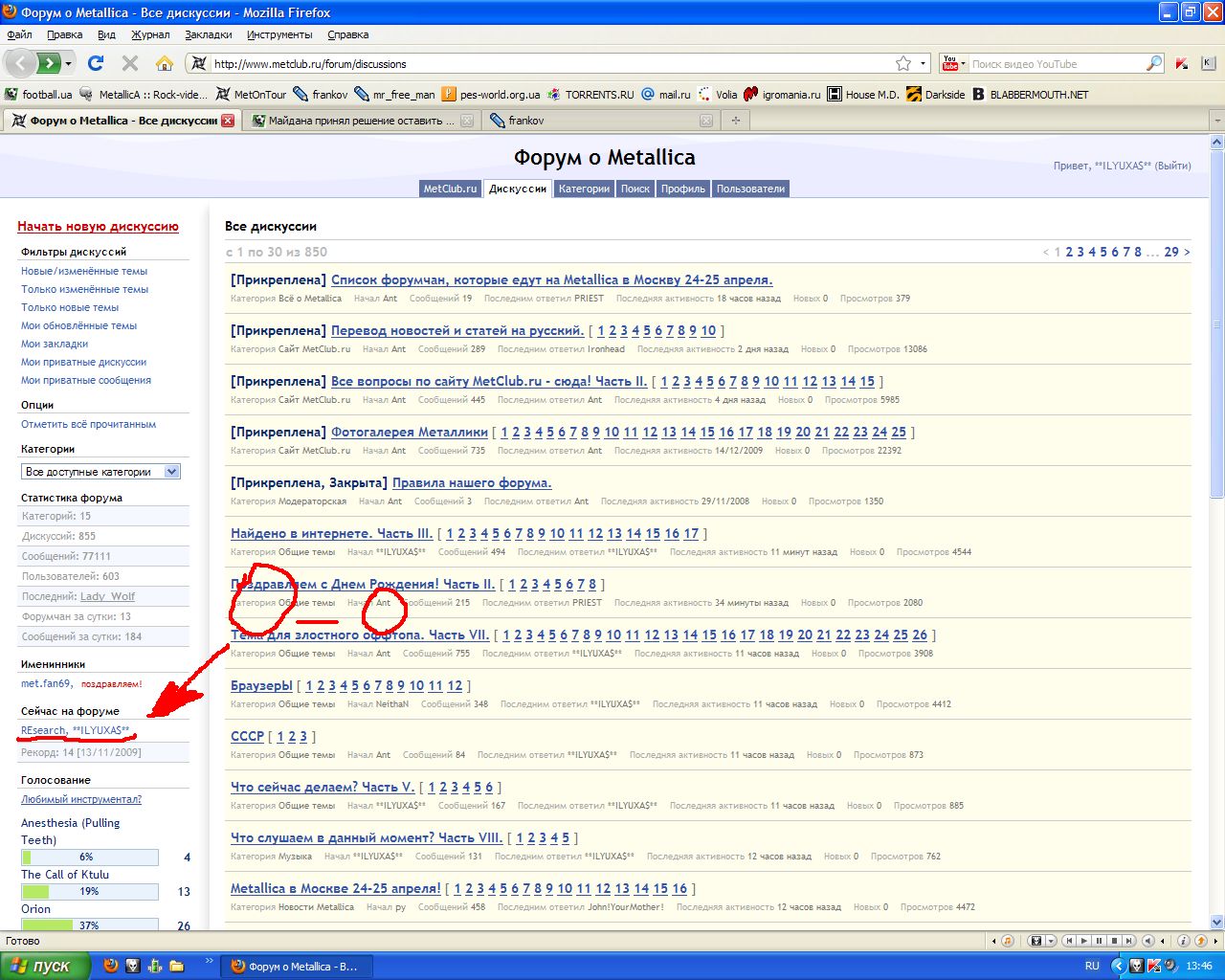Click into the URL address field
Screen dimensions: 1225x980
pyautogui.click(x=546, y=64)
